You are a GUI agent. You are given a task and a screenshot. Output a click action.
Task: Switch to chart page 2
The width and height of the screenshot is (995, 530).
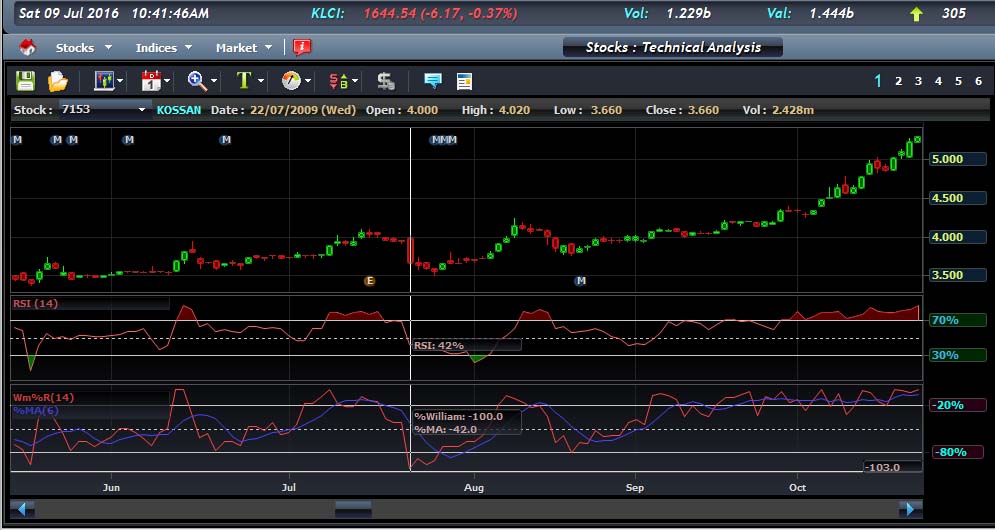(899, 81)
